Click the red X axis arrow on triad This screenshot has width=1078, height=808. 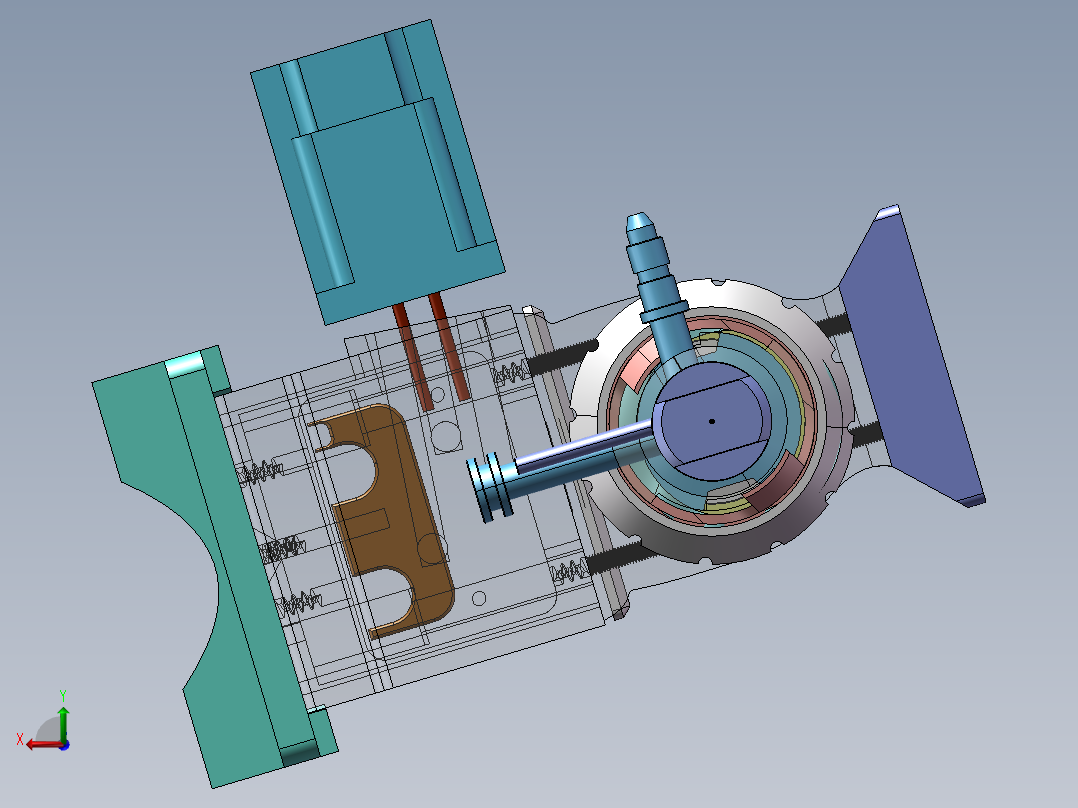pyautogui.click(x=43, y=745)
